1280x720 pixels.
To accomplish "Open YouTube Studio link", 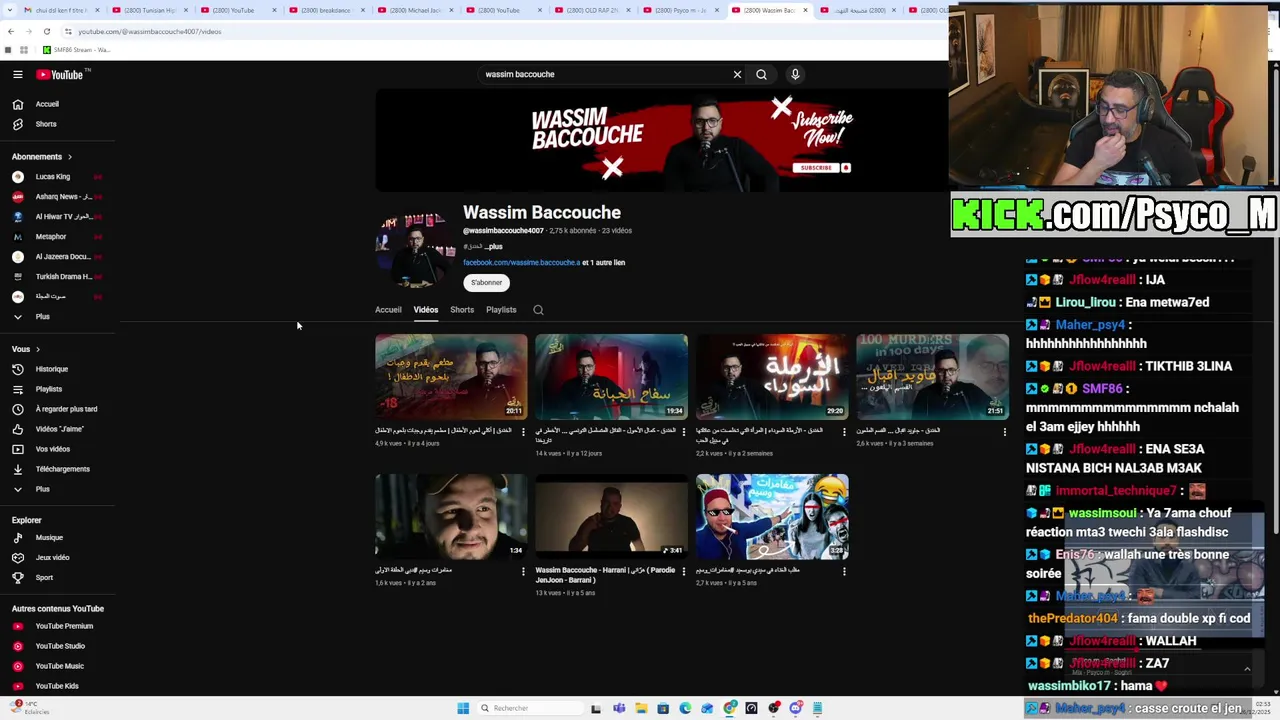I will pyautogui.click(x=58, y=646).
